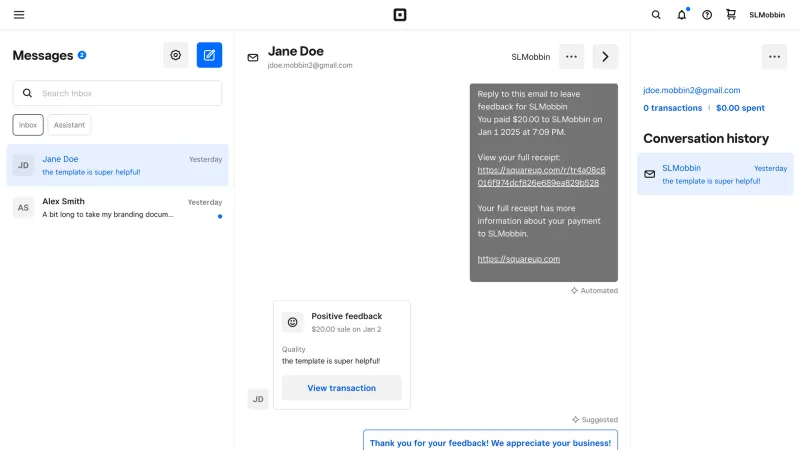Click the Jane Doe header name
The width and height of the screenshot is (800, 450).
(x=295, y=52)
